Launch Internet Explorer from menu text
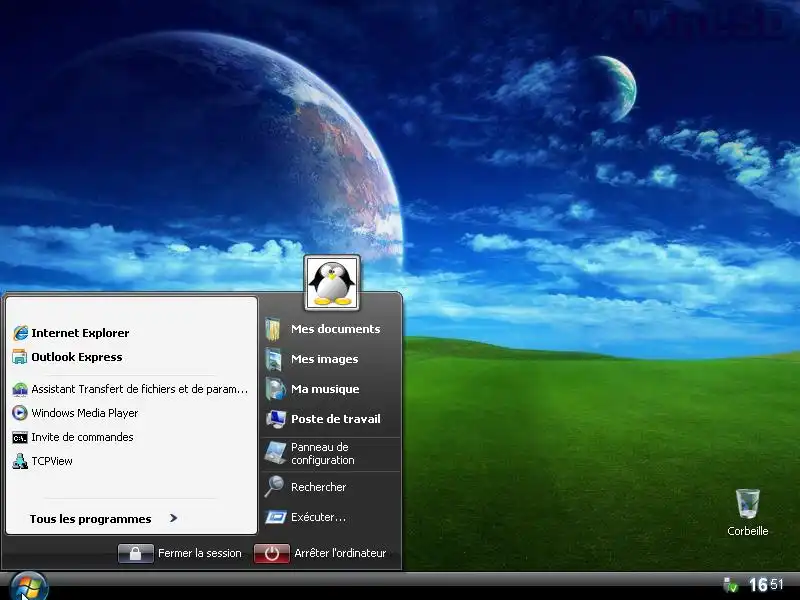 pyautogui.click(x=80, y=333)
